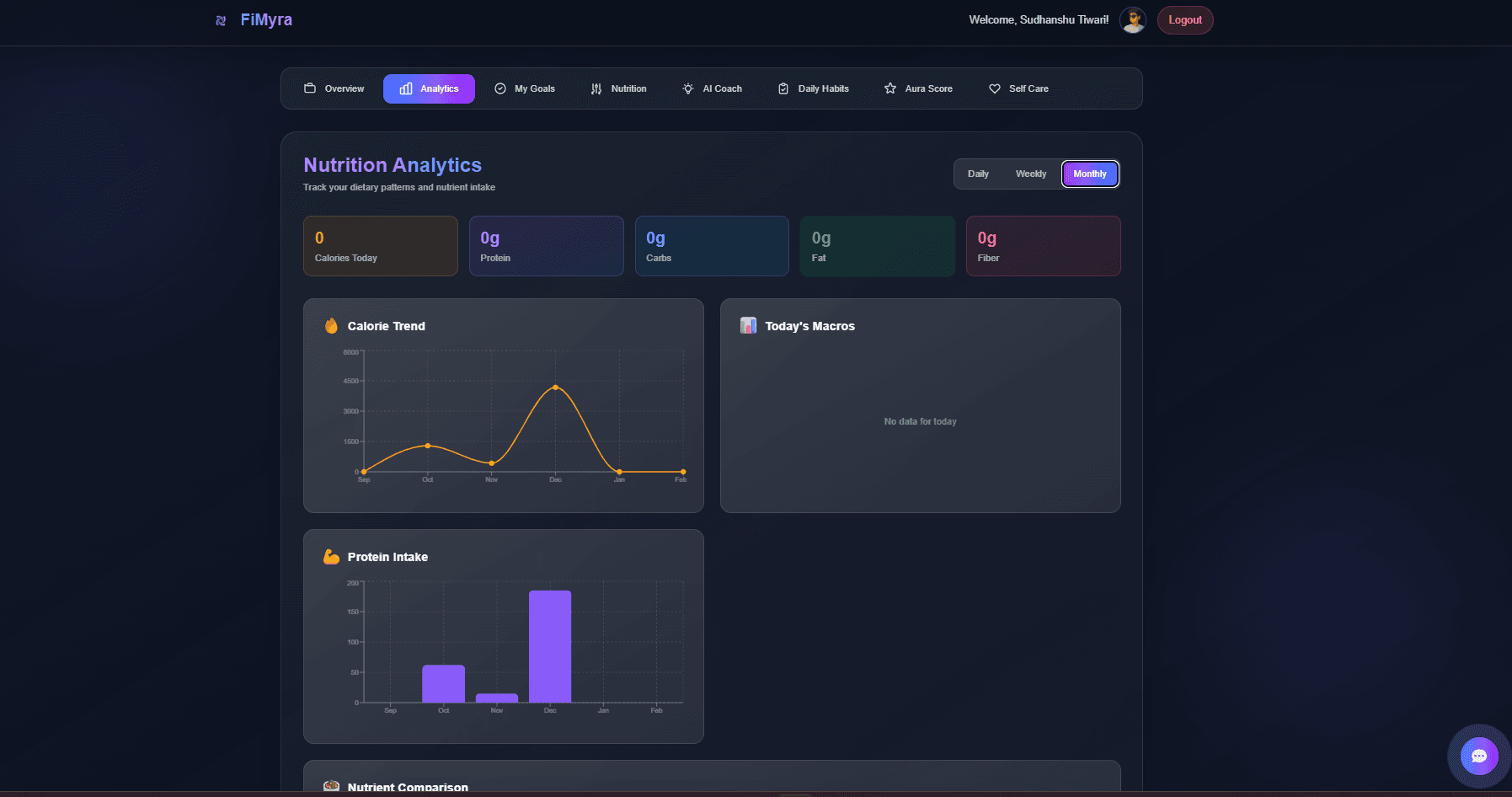
Task: Go to My Goals tab
Action: click(x=525, y=88)
